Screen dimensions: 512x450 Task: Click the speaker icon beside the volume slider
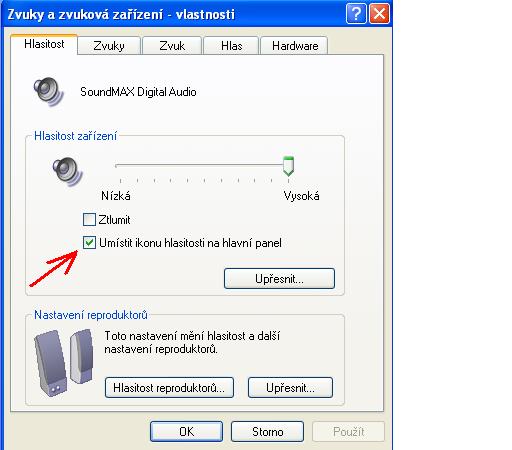pos(68,171)
